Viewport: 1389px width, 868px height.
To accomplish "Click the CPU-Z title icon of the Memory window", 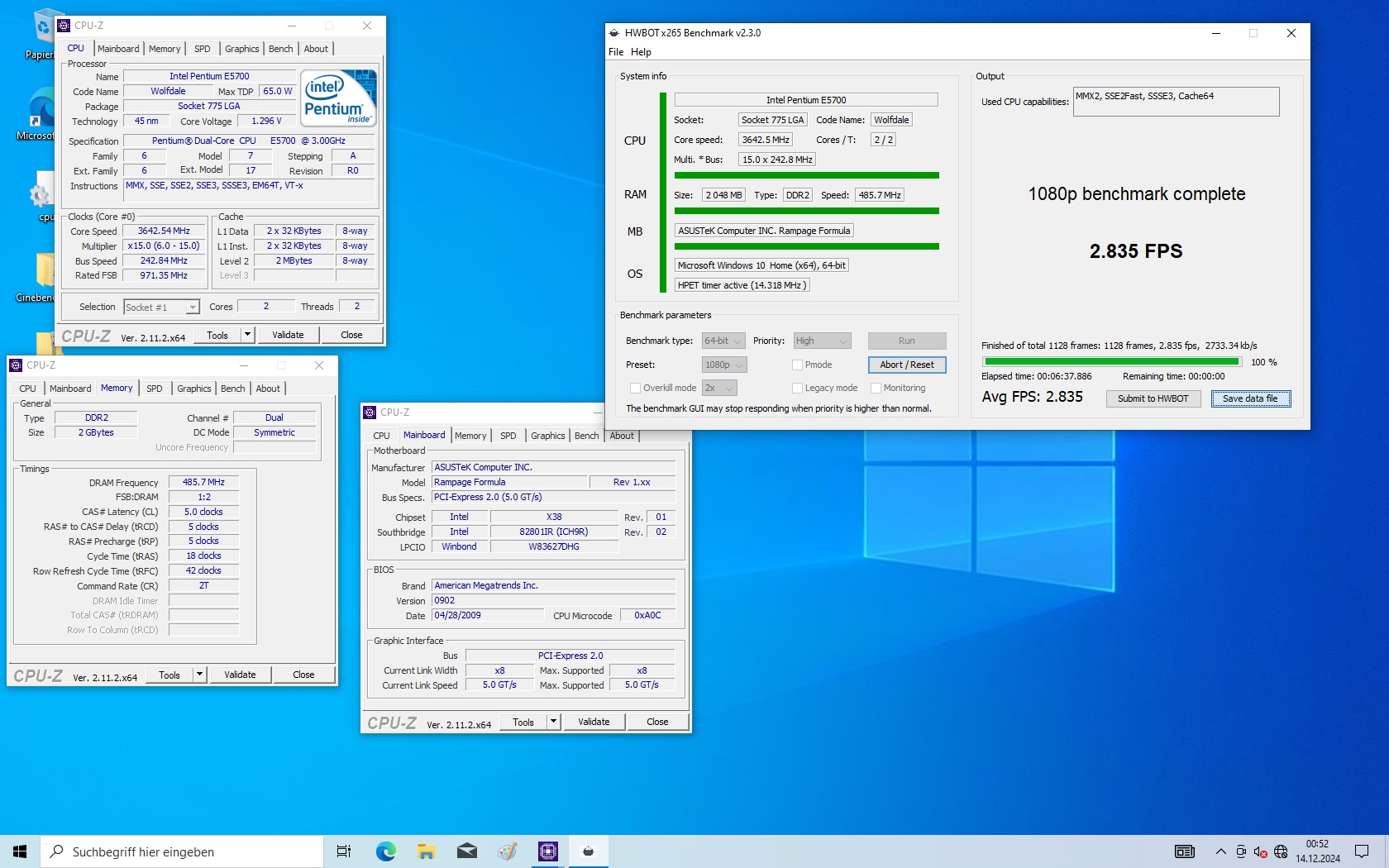I will pos(16,365).
